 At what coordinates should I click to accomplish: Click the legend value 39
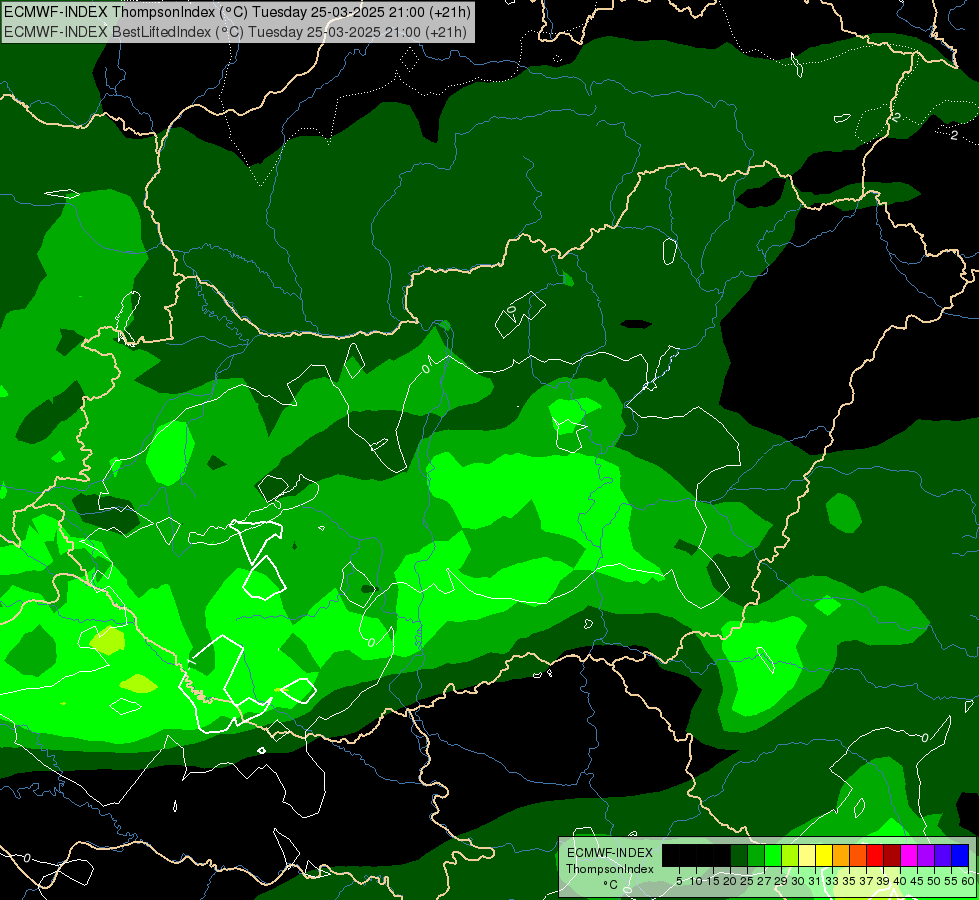(883, 881)
